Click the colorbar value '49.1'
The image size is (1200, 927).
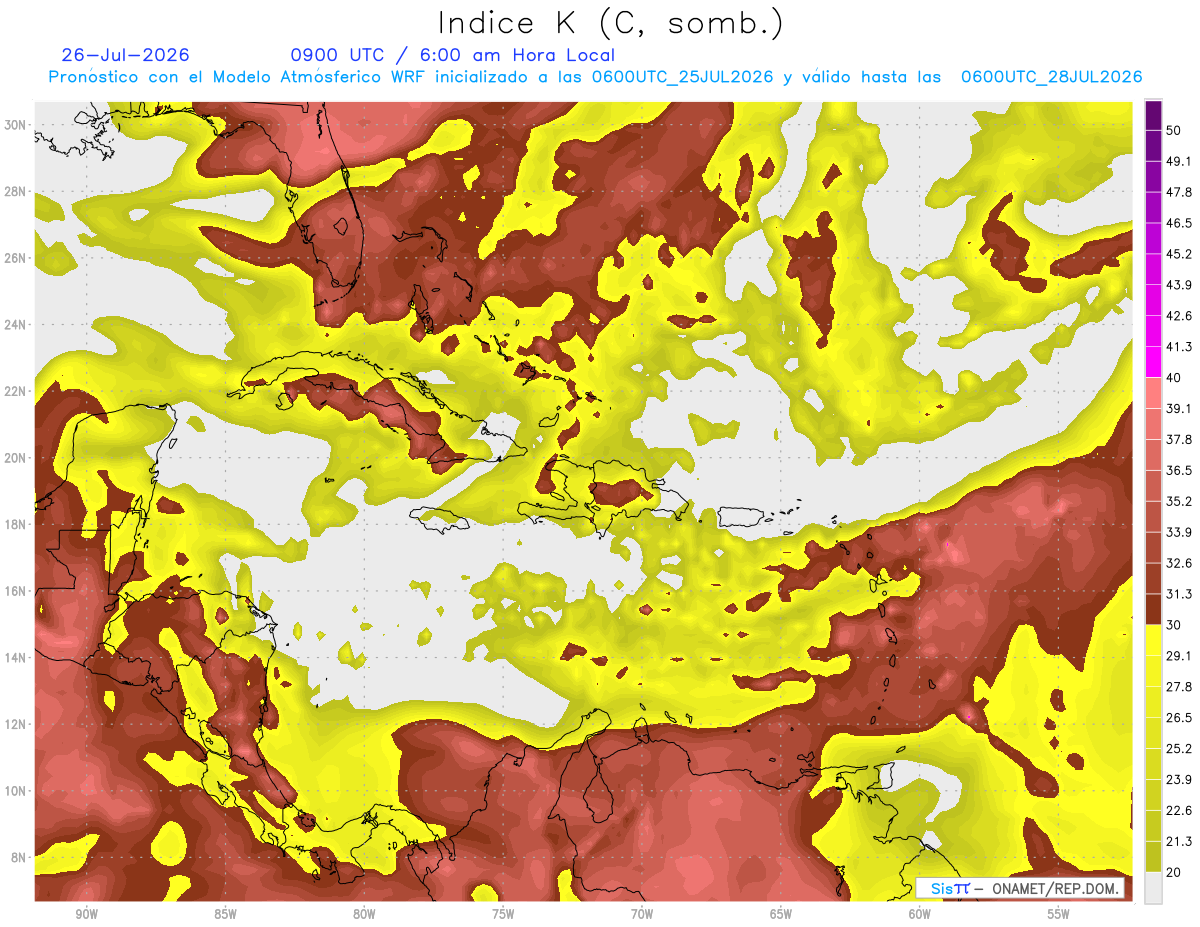(x=1179, y=161)
